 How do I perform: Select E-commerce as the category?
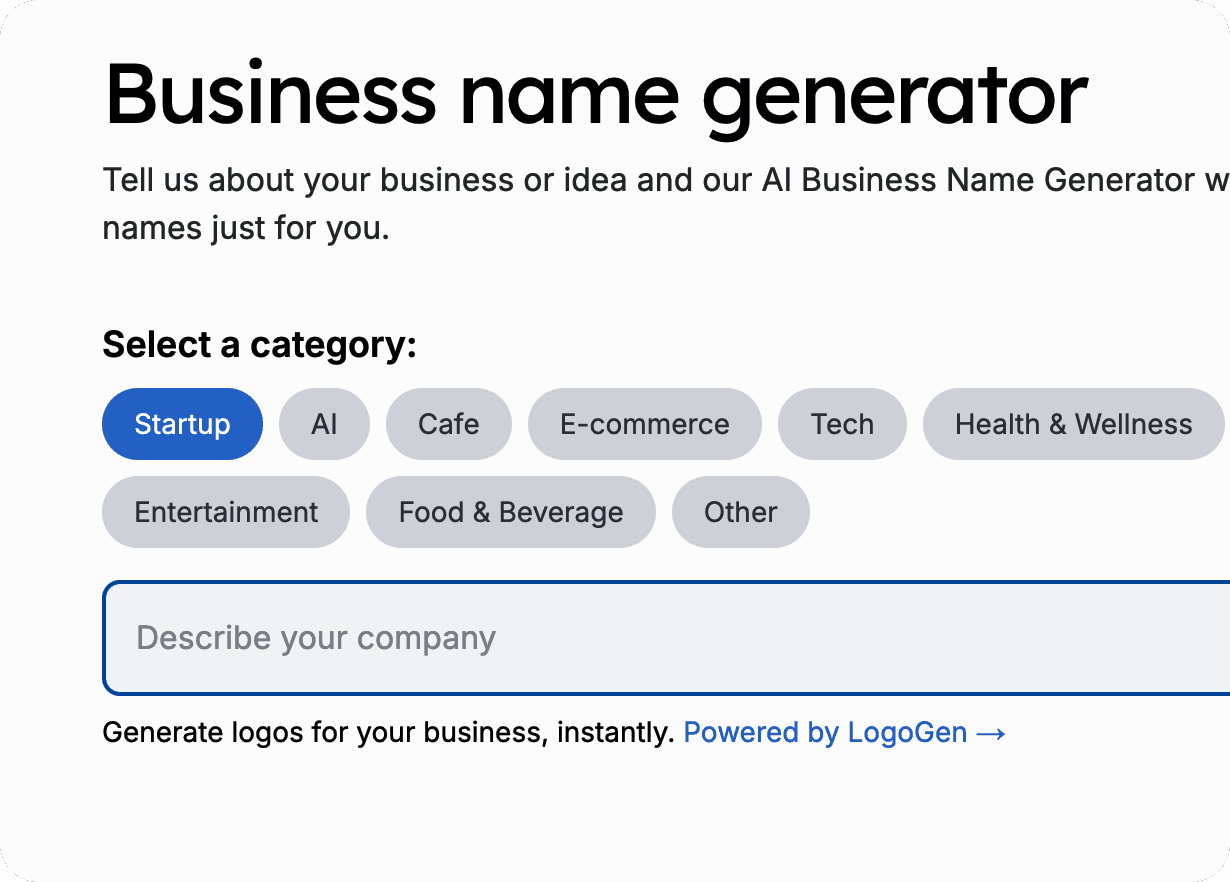click(x=644, y=424)
